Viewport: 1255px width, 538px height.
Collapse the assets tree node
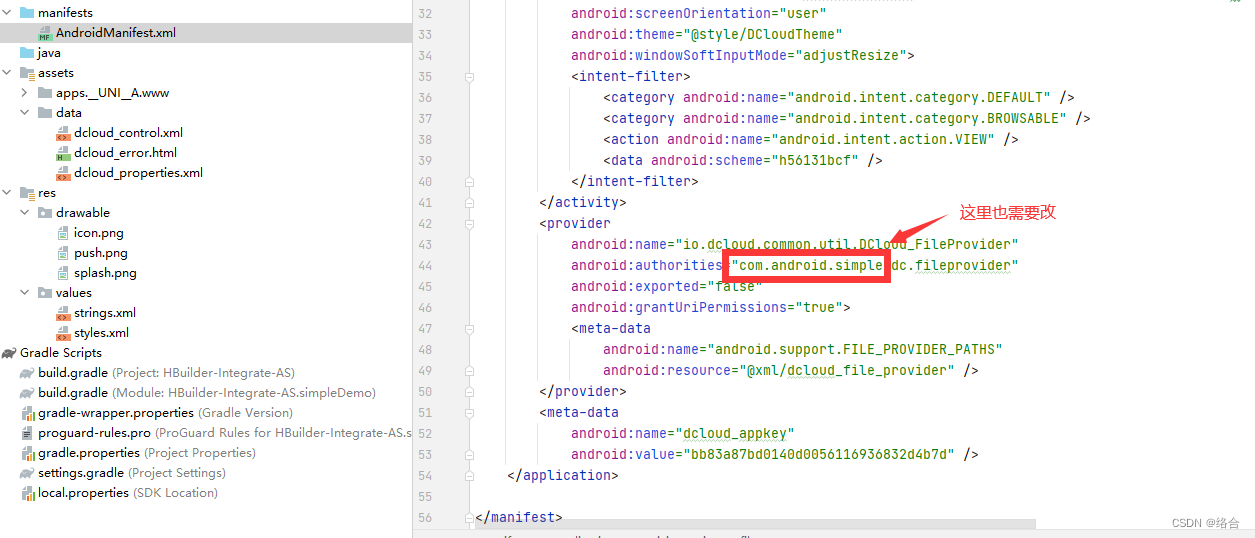click(7, 73)
